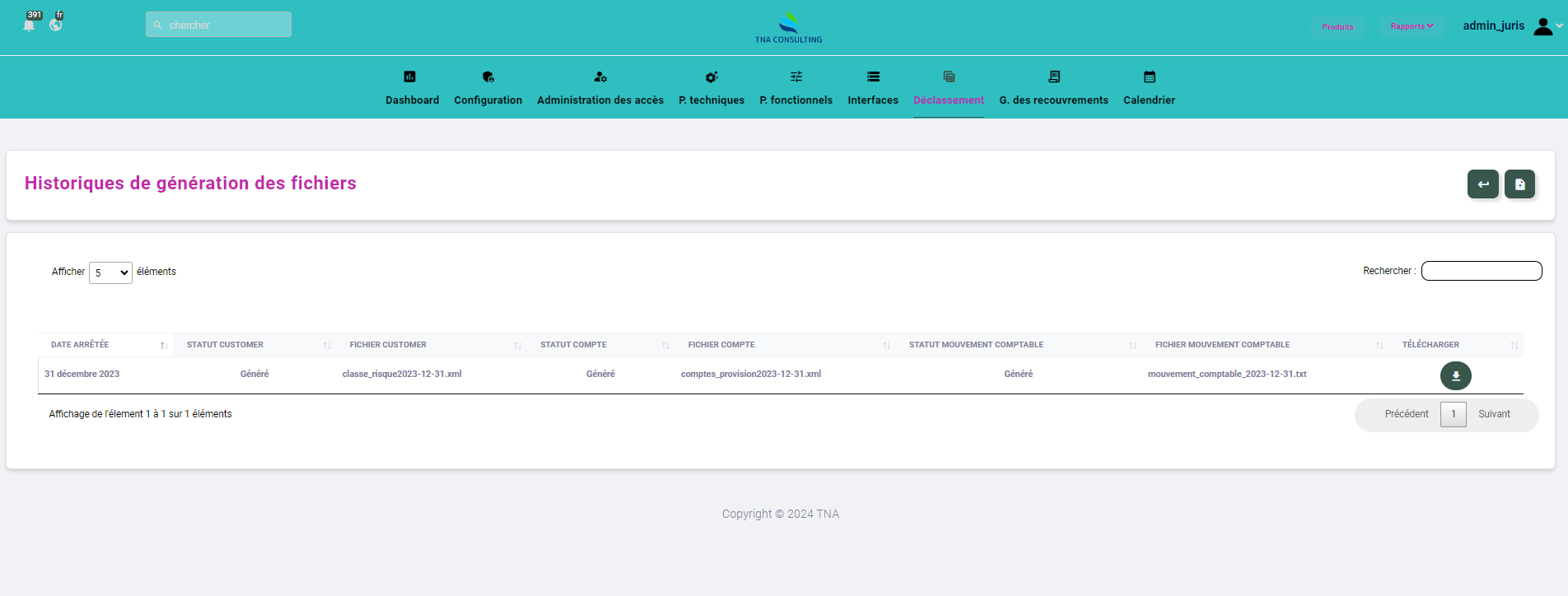Image resolution: width=1568 pixels, height=596 pixels.
Task: Focus the Rechercher table filter field
Action: pos(1481,271)
